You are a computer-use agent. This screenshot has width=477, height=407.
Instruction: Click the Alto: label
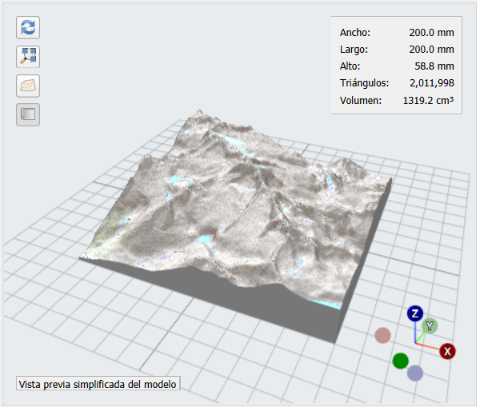click(x=350, y=66)
